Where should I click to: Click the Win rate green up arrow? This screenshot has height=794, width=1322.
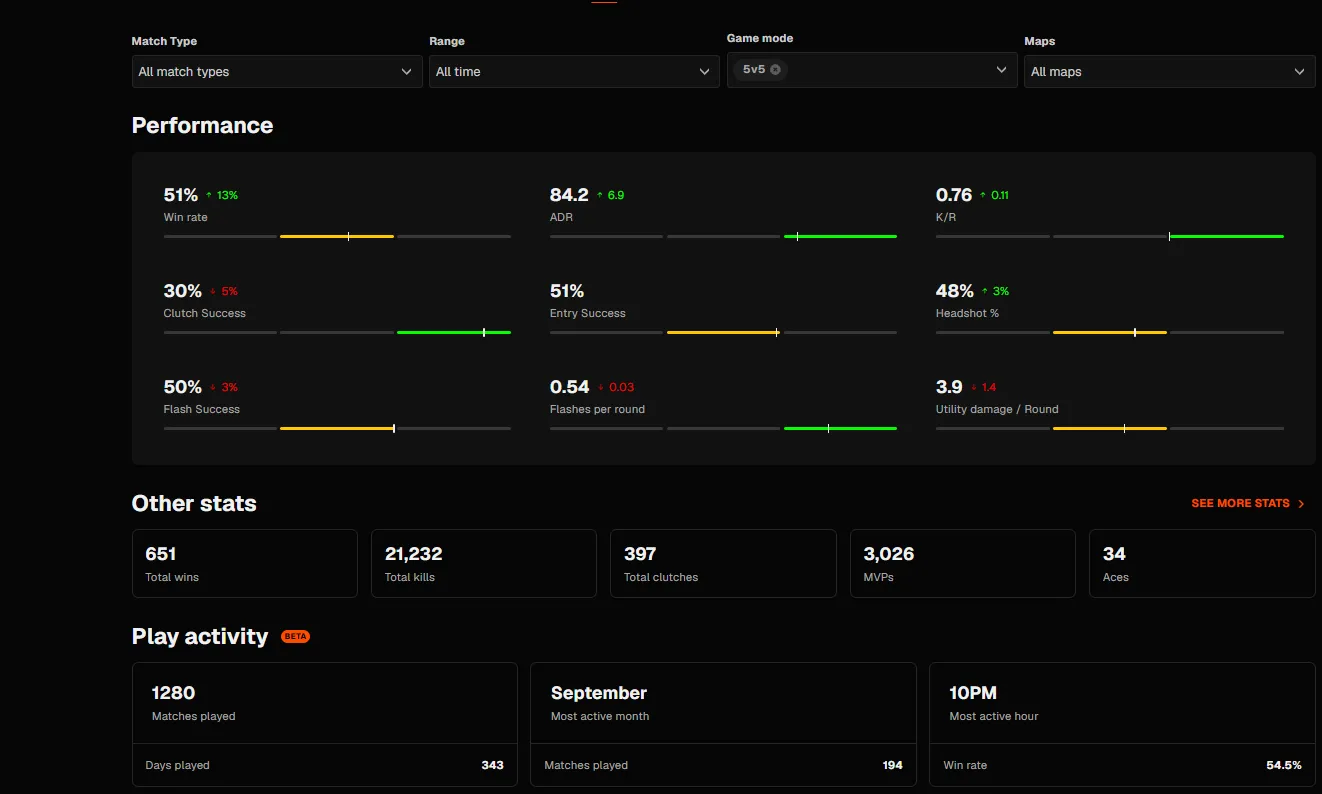pyautogui.click(x=209, y=195)
